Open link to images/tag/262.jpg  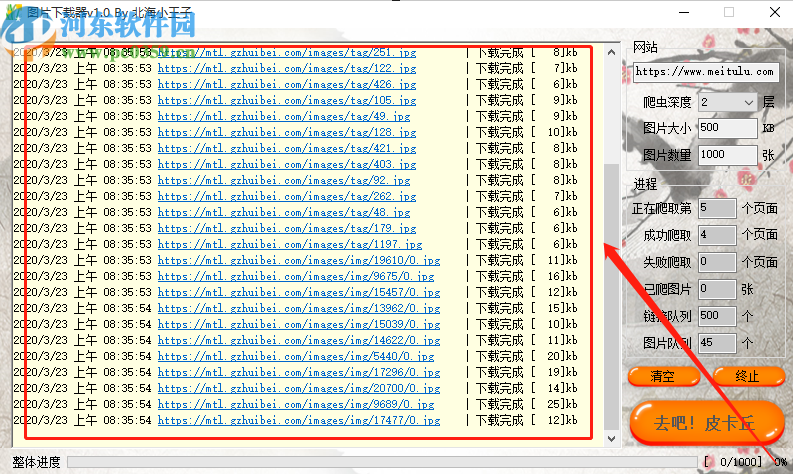tap(287, 196)
